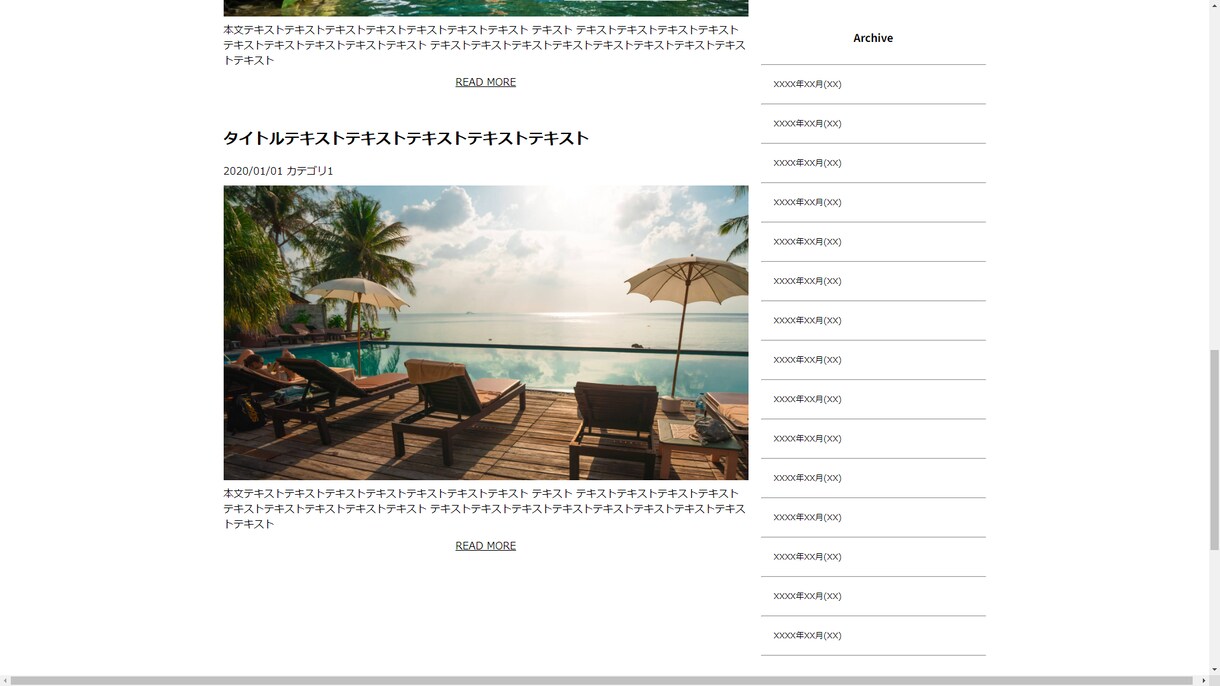Click the beach pool sunbed photo
The width and height of the screenshot is (1220, 686).
[486, 332]
